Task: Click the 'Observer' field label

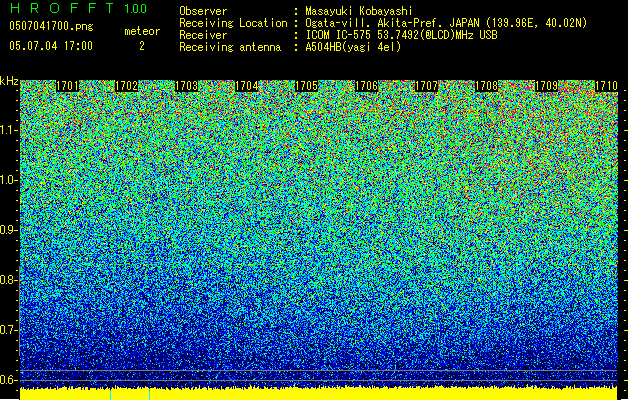Action: 203,11
